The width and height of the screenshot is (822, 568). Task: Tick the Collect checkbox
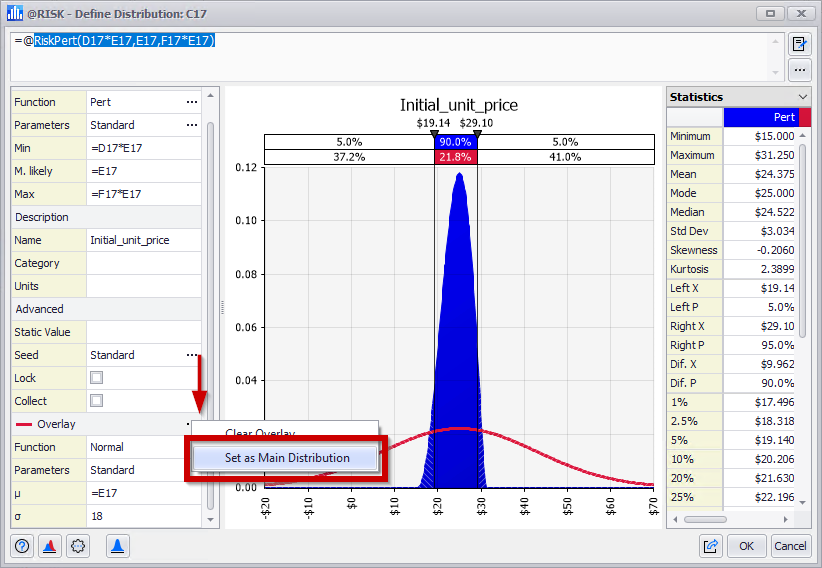coord(97,401)
